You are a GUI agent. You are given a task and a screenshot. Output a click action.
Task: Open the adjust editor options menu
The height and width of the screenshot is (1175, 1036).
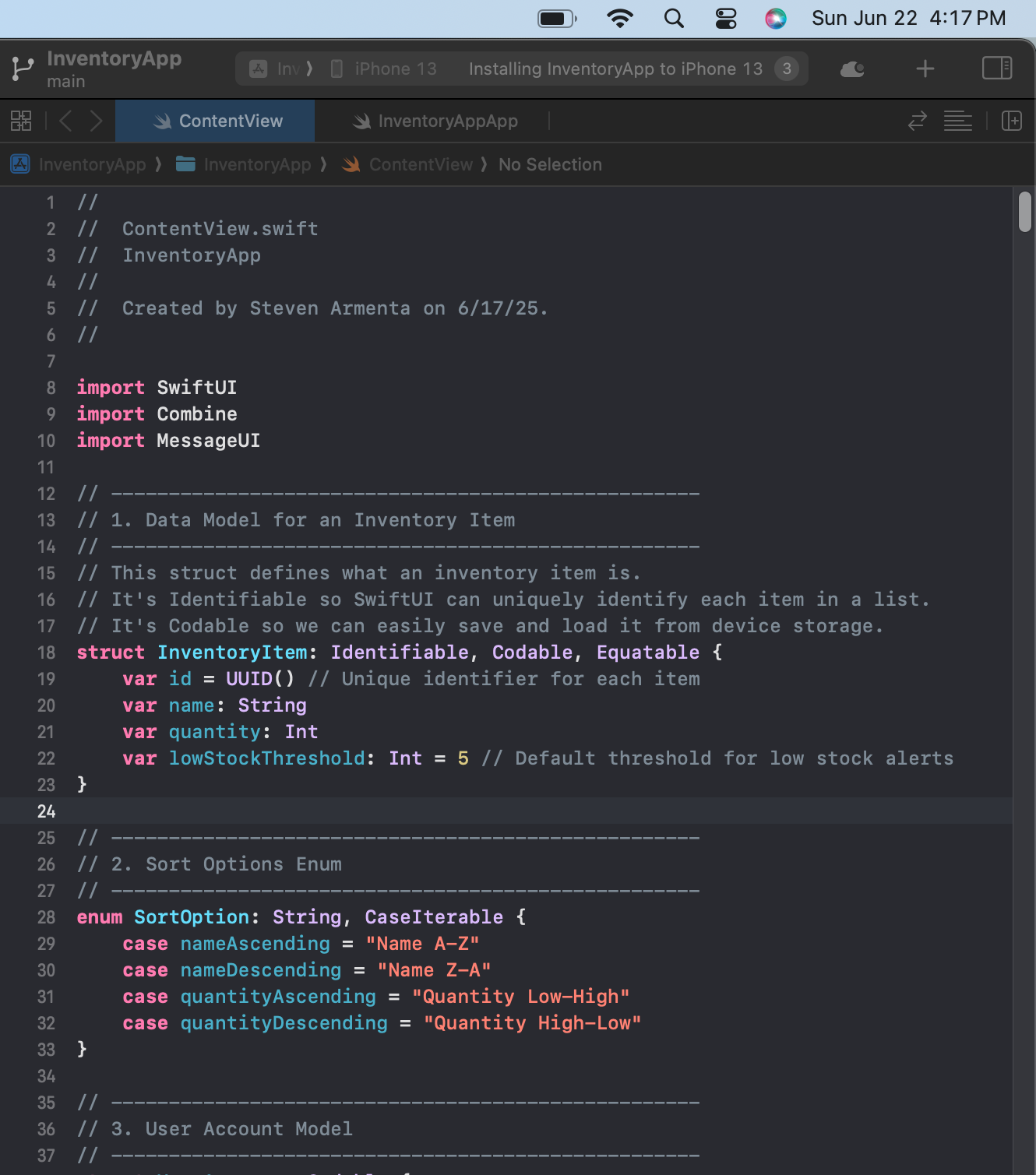click(x=957, y=121)
